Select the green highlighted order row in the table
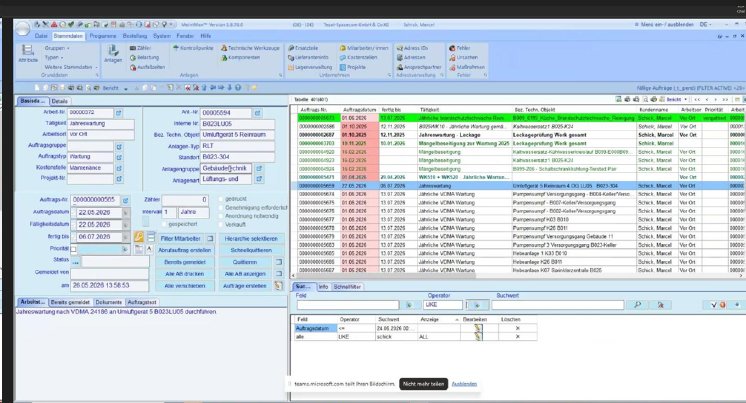Screen dimensions: 746x403 click(x=519, y=118)
